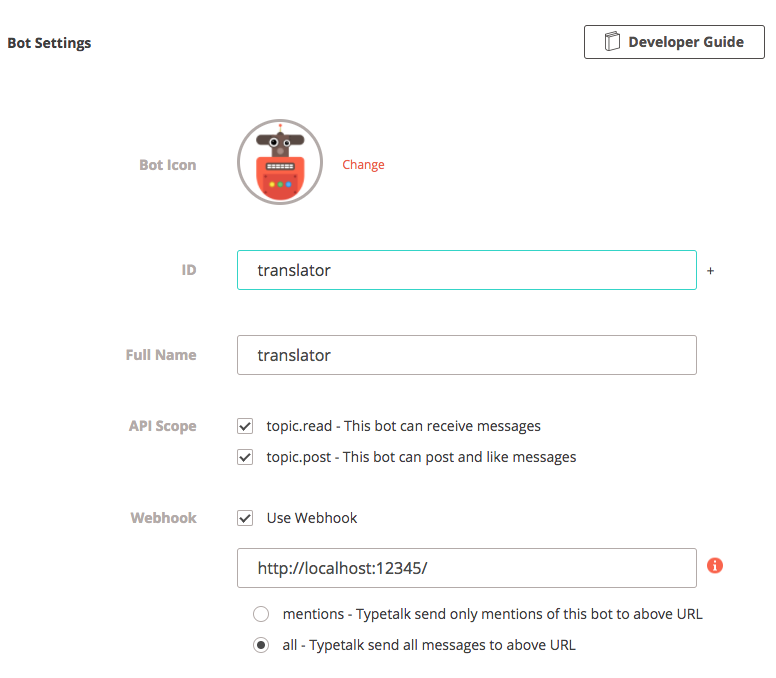Click the all messages description text

tap(429, 645)
